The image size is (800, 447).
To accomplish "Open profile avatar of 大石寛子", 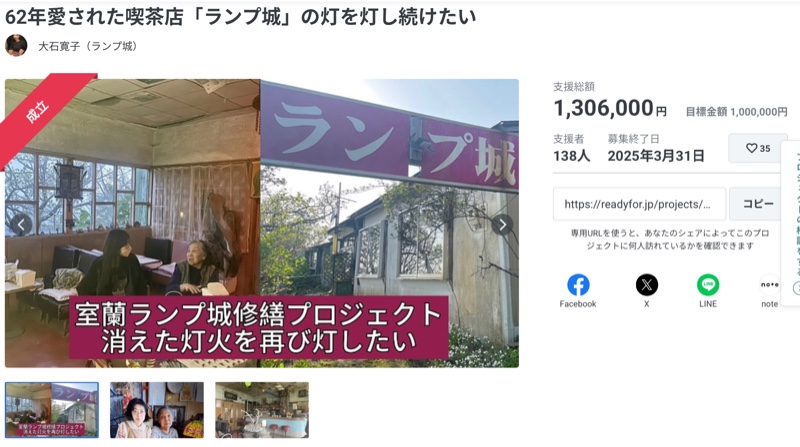I will [16, 45].
